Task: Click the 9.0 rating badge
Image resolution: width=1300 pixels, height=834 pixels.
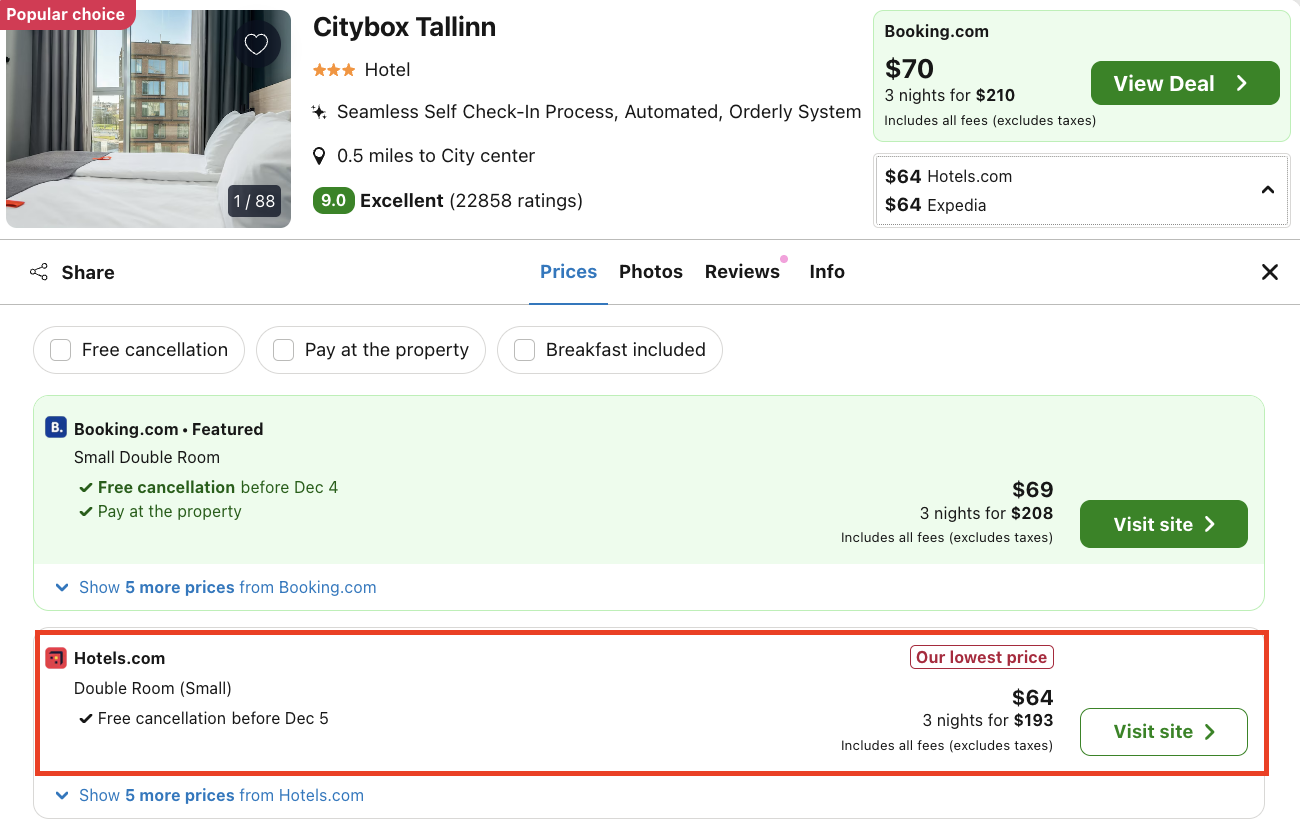Action: 333,201
